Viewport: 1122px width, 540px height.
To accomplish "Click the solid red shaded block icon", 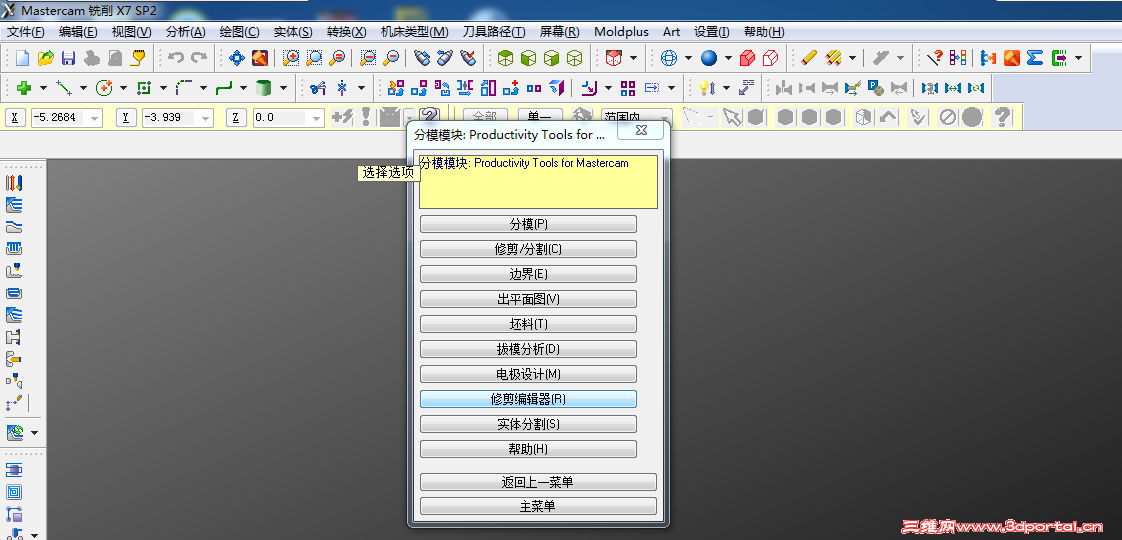I will tap(748, 58).
